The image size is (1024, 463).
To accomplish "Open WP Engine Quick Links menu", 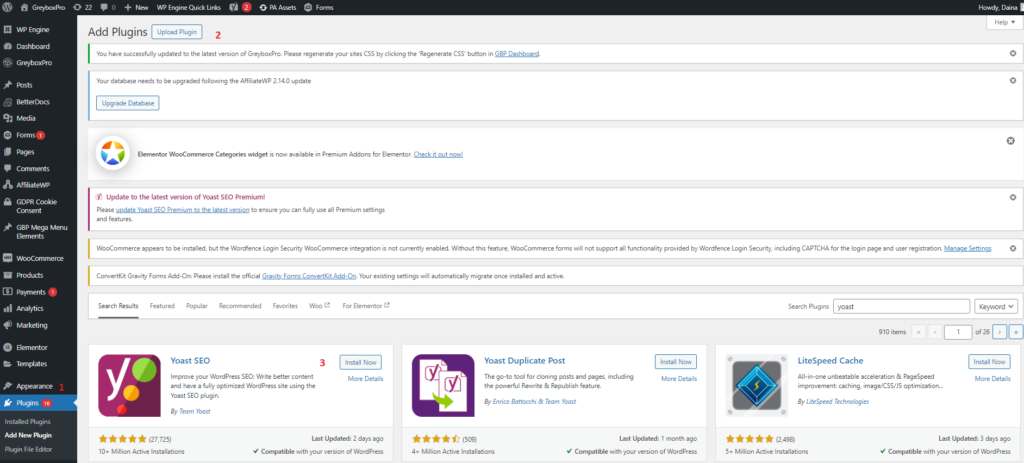I will tap(189, 7).
